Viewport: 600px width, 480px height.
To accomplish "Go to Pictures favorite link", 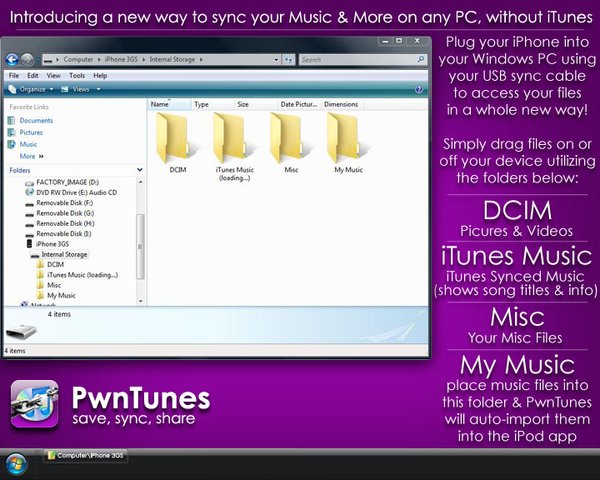I will [x=31, y=132].
